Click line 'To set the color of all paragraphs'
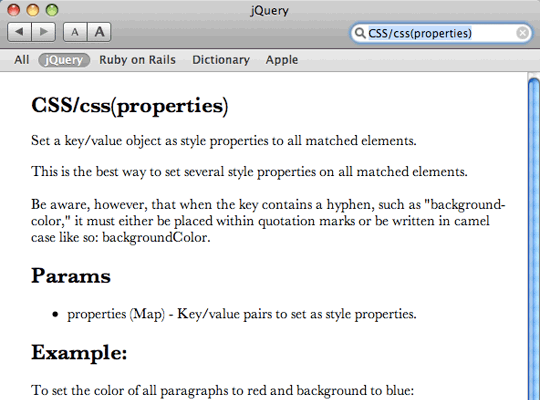 tap(222, 391)
